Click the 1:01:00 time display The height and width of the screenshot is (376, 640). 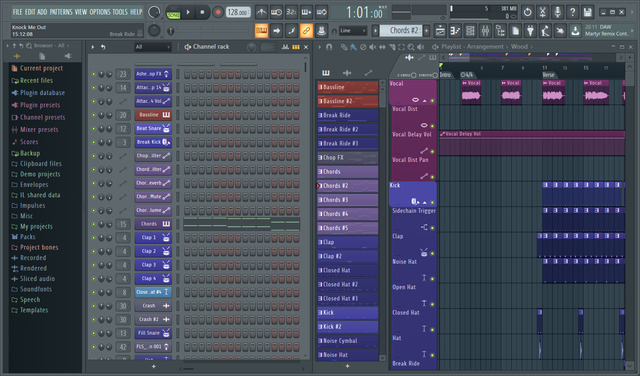[364, 13]
